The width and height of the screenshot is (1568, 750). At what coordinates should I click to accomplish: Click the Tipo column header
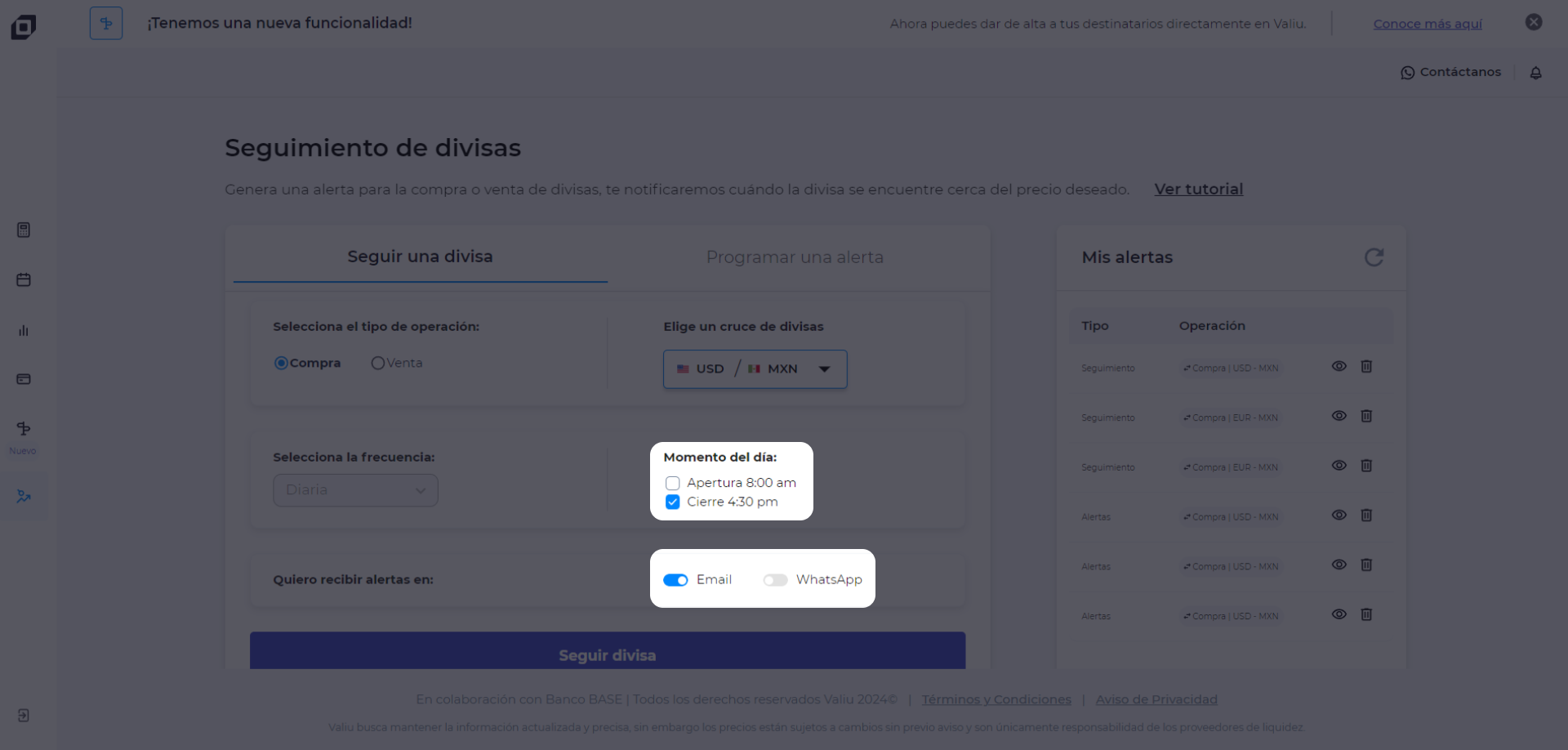click(1095, 326)
